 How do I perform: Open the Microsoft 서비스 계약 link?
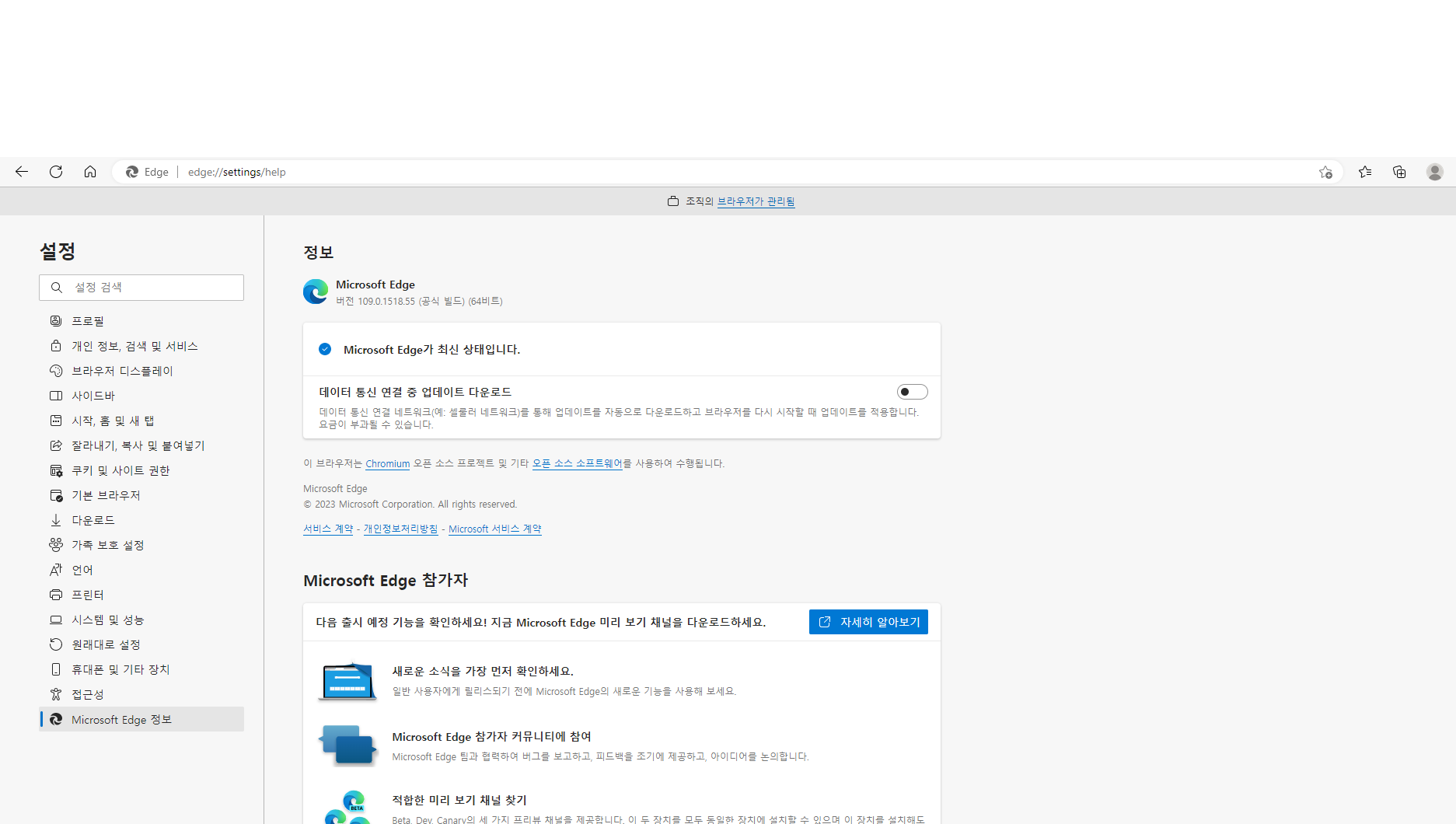494,529
